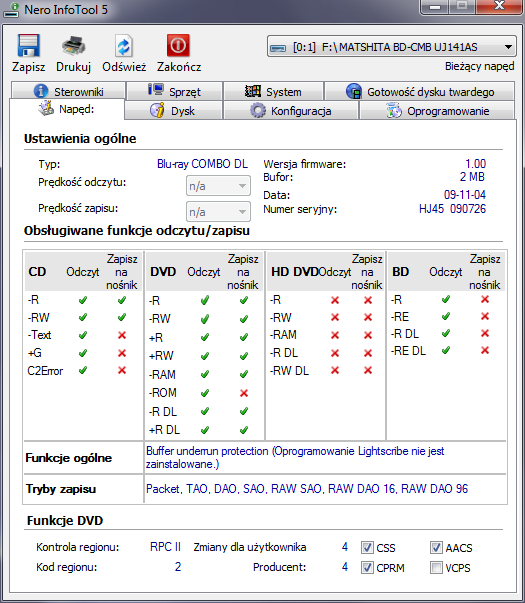Click the HD DVD -RW DL write red cross
The width and height of the screenshot is (525, 603).
point(368,370)
